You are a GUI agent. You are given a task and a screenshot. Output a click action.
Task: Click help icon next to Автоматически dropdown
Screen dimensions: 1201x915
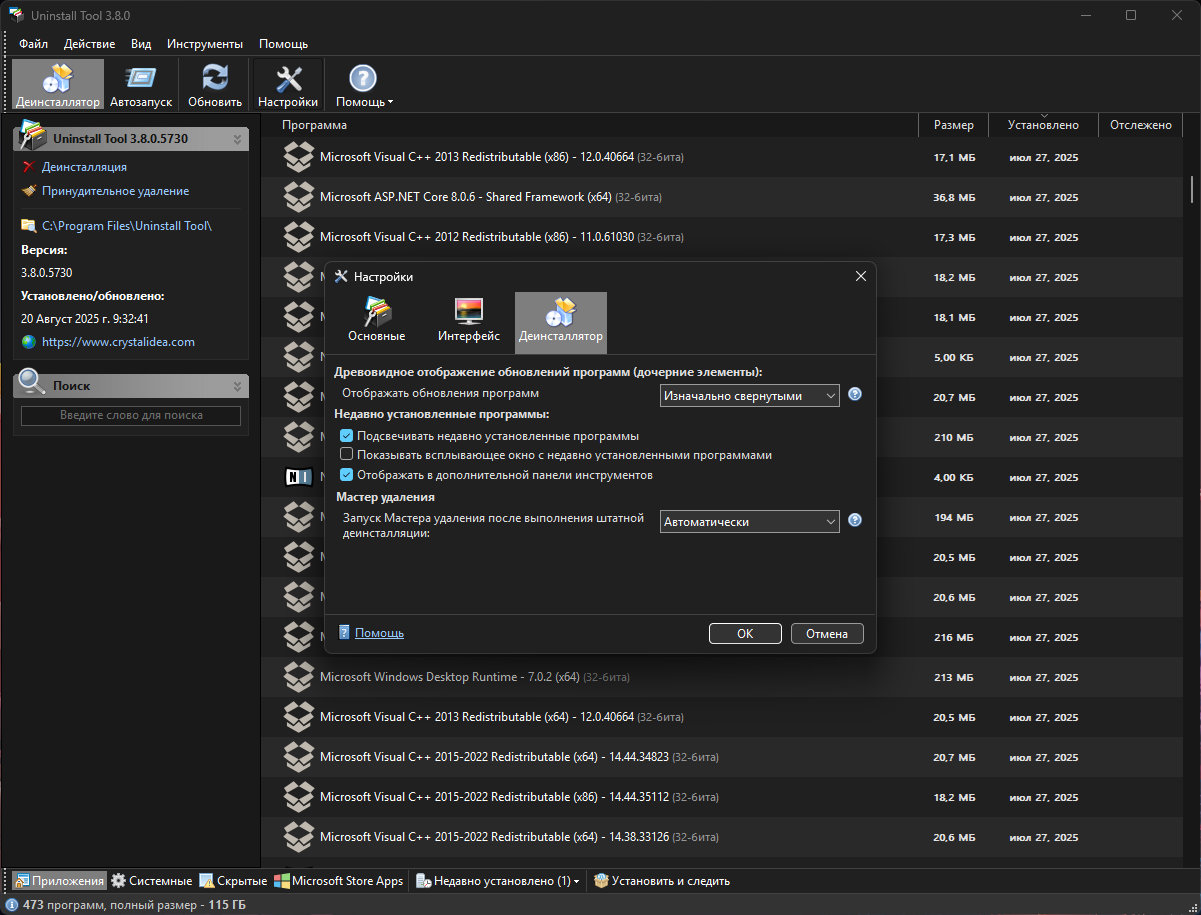click(x=855, y=520)
